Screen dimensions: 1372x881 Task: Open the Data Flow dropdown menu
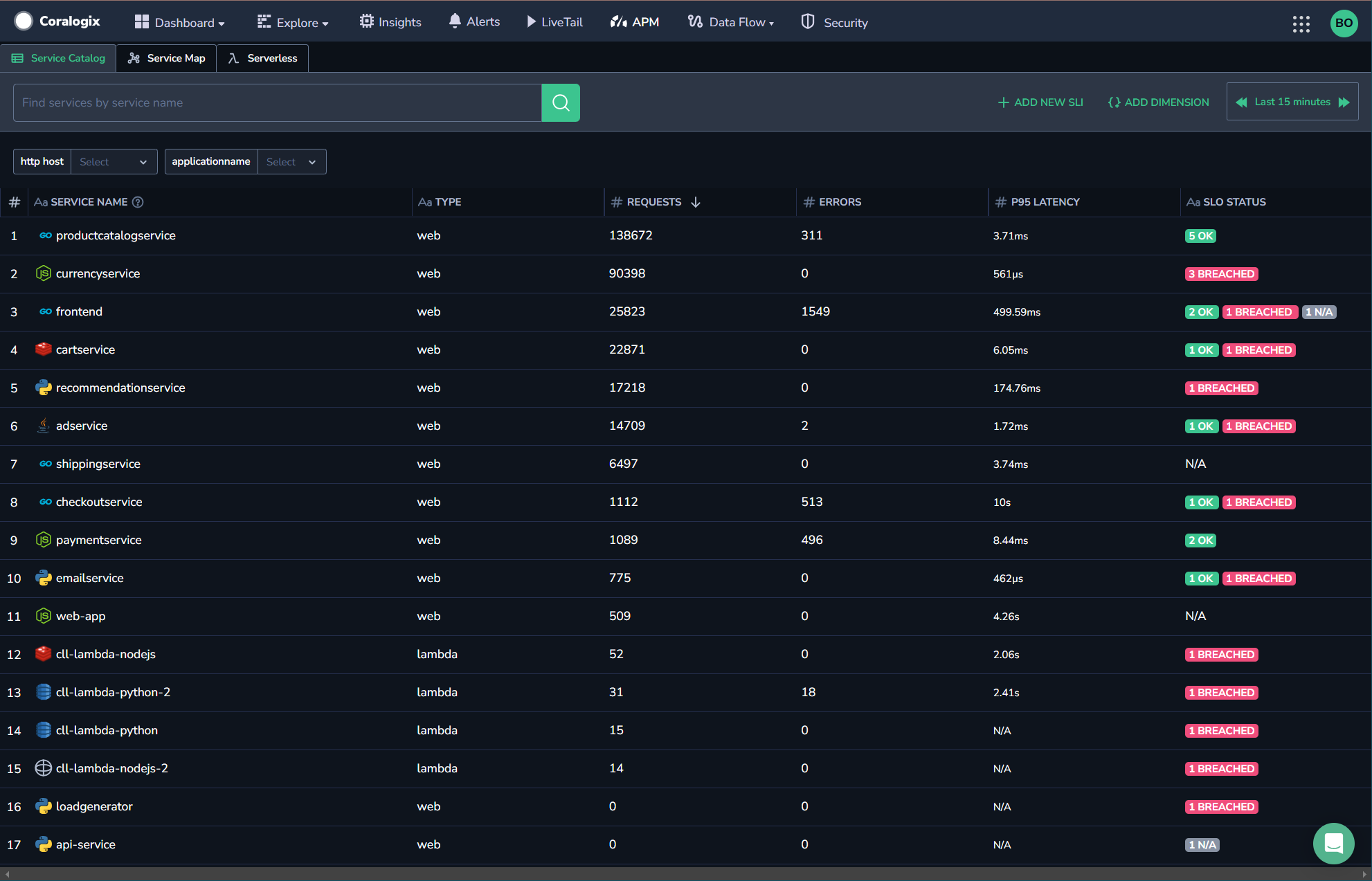[731, 22]
